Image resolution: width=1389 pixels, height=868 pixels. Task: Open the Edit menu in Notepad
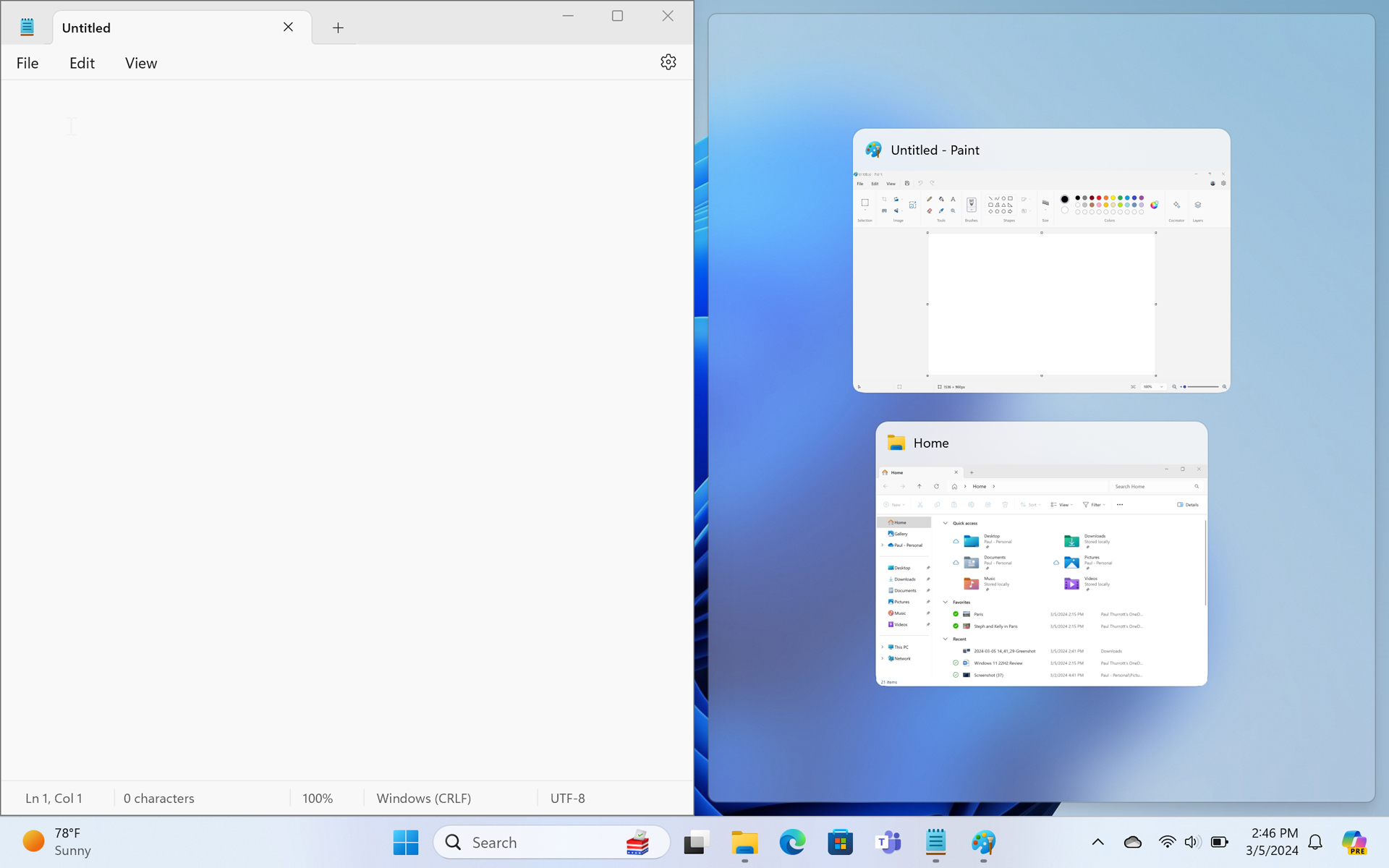(82, 63)
